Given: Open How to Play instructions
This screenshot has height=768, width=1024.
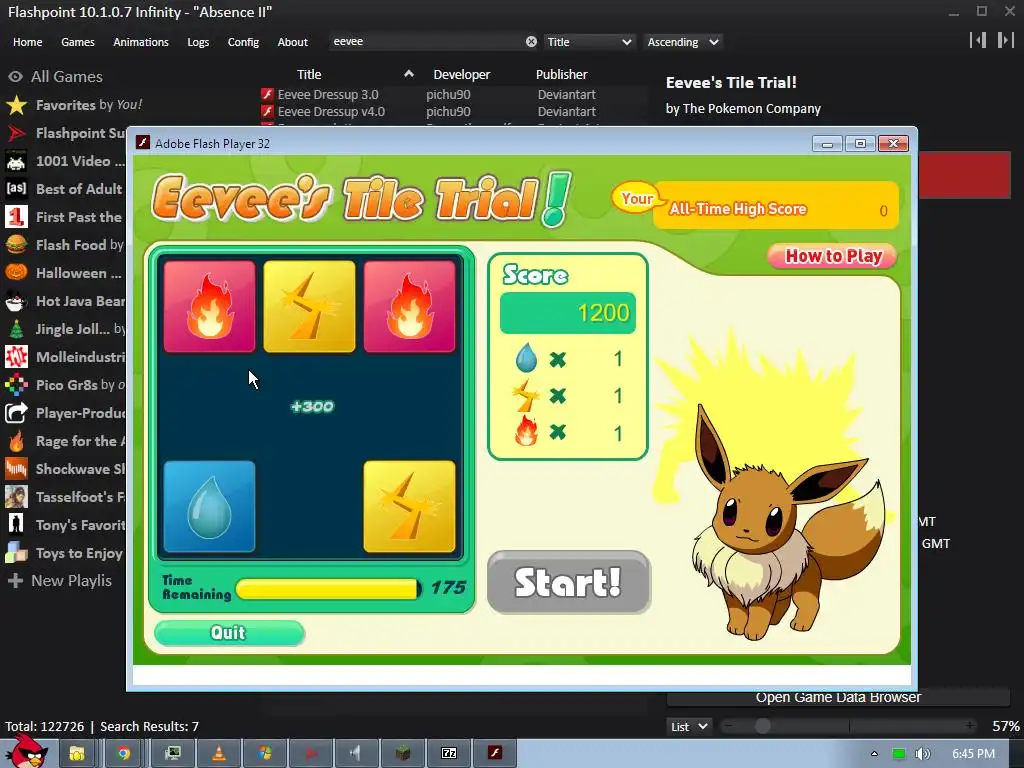Looking at the screenshot, I should pyautogui.click(x=833, y=256).
